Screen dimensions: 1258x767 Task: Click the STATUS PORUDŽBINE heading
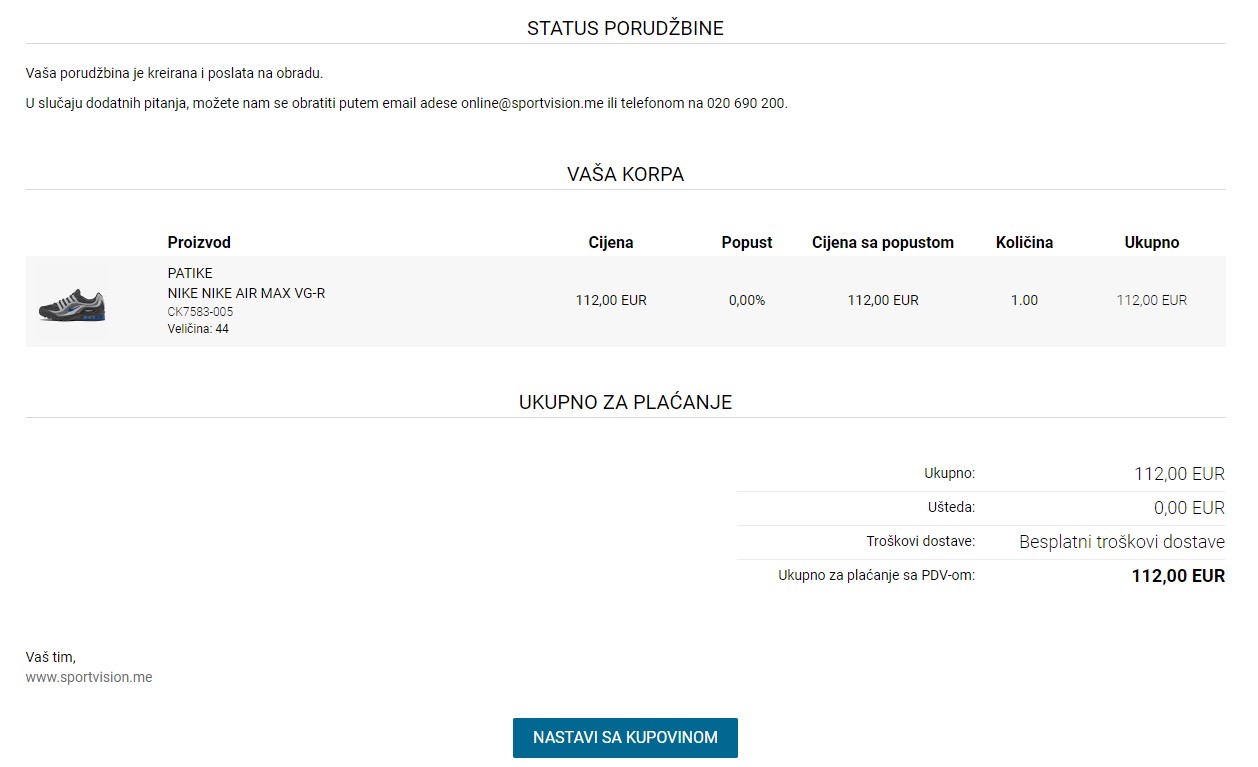[x=625, y=29]
